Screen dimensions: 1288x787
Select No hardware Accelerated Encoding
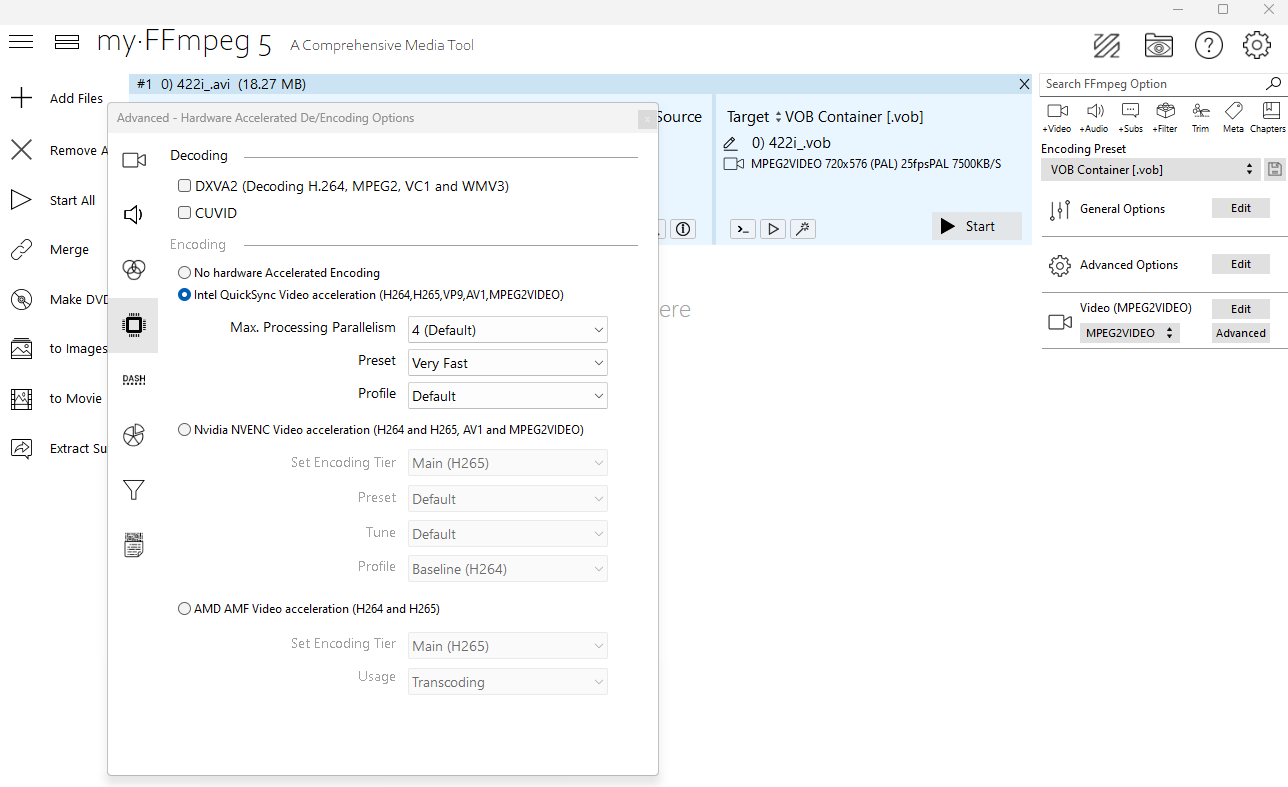[184, 272]
